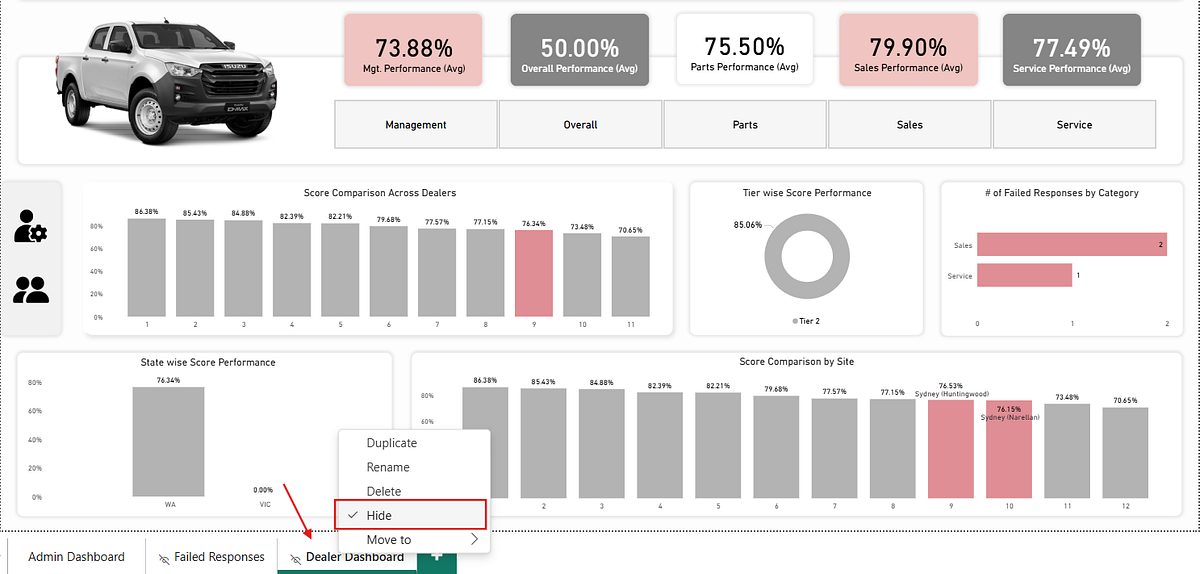Select the Isuzu D-Max truck image

[x=167, y=81]
